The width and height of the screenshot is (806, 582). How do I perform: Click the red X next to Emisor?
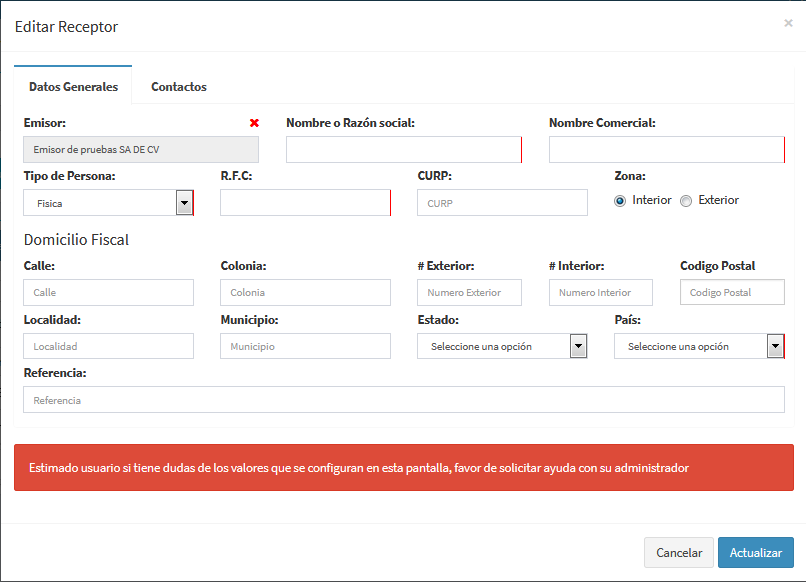(x=254, y=123)
